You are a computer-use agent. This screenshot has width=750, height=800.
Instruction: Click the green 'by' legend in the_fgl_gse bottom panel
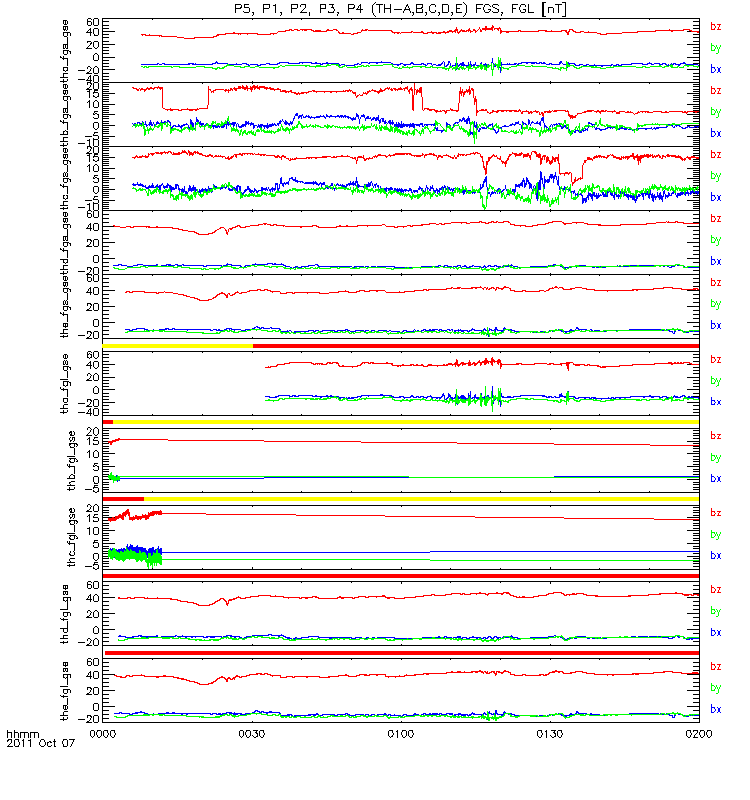pyautogui.click(x=716, y=688)
